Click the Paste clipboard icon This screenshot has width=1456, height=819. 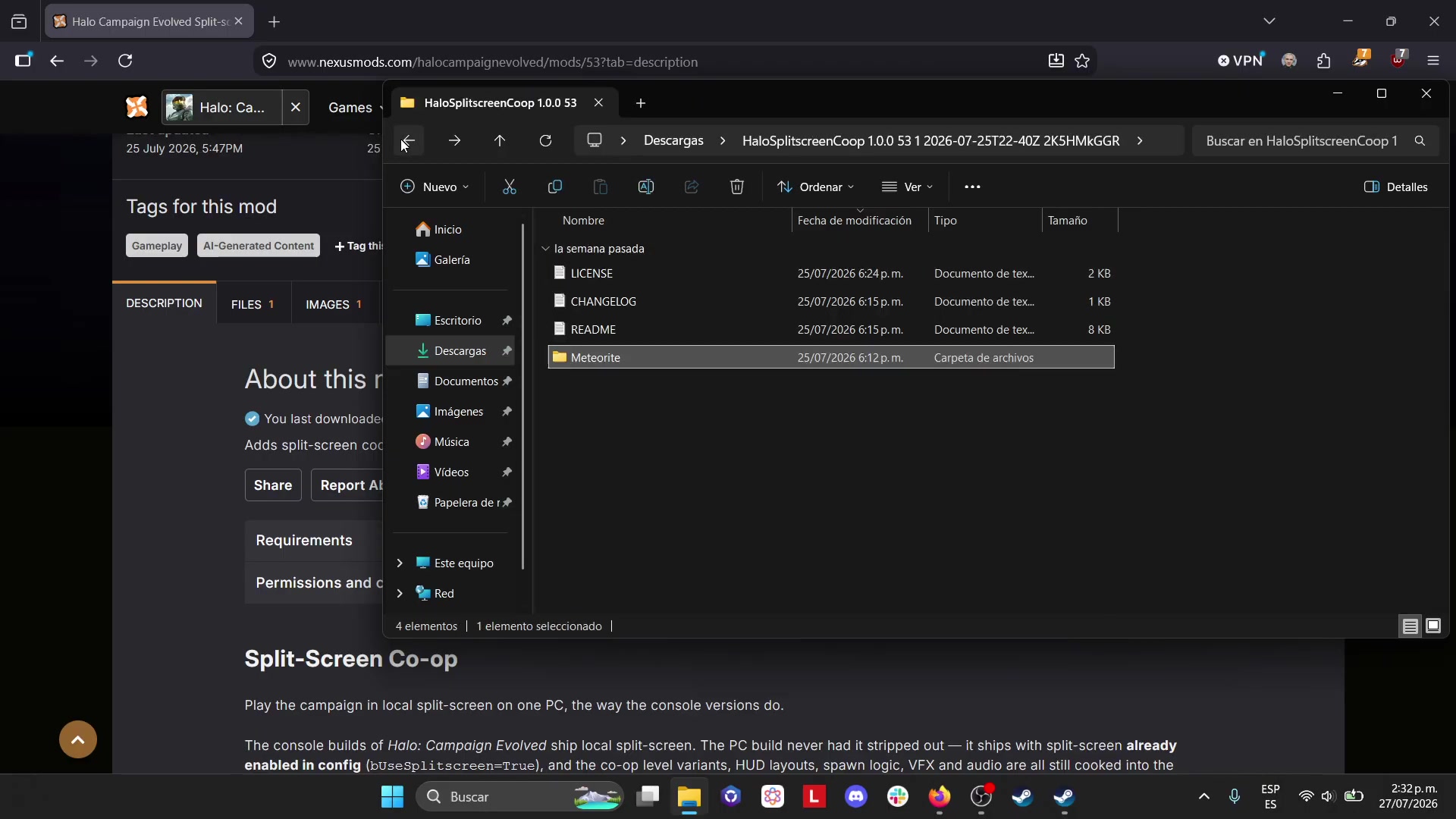(601, 187)
